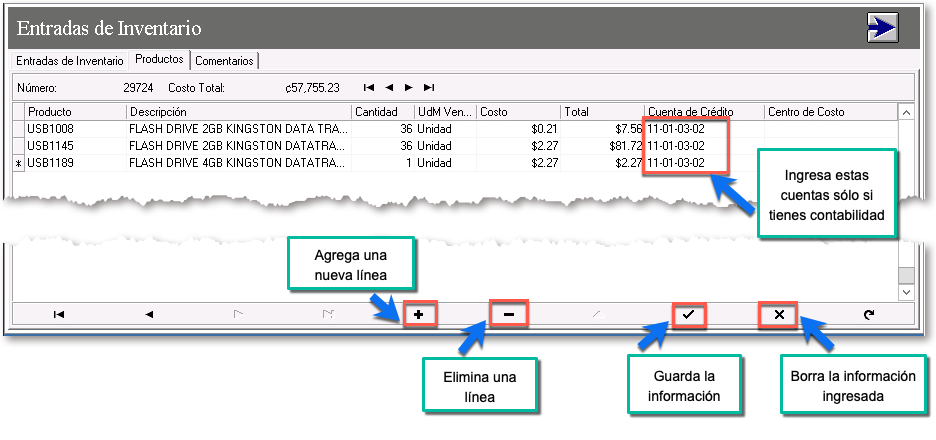Image resolution: width=936 pixels, height=440 pixels.
Task: Click total $7.56 cell
Action: [x=602, y=128]
